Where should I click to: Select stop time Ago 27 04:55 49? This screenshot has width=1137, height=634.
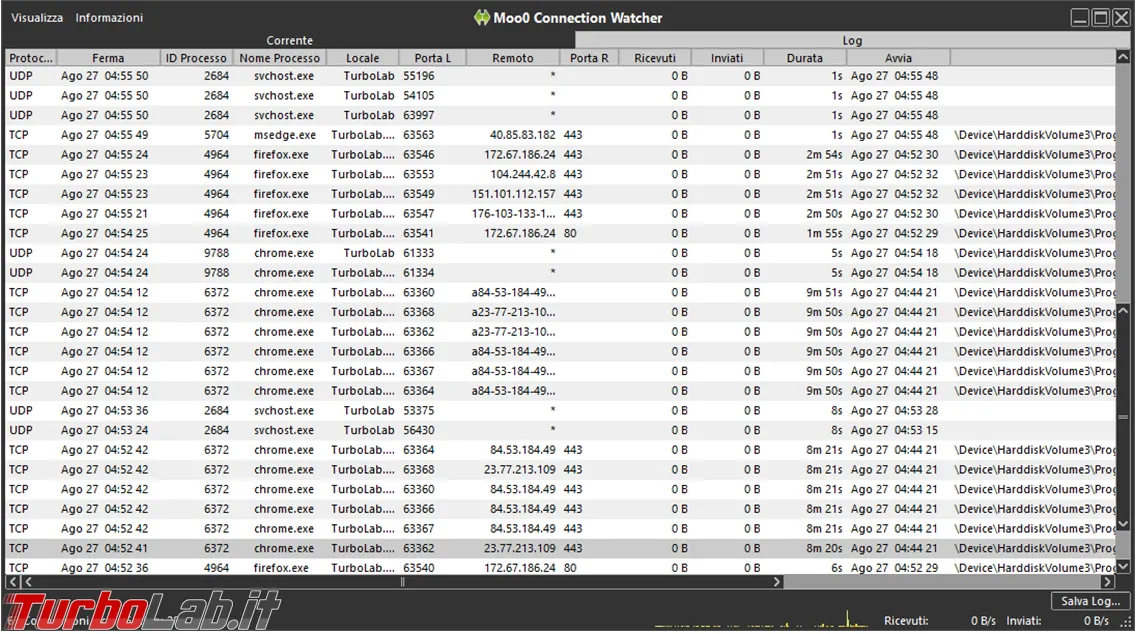pos(104,135)
